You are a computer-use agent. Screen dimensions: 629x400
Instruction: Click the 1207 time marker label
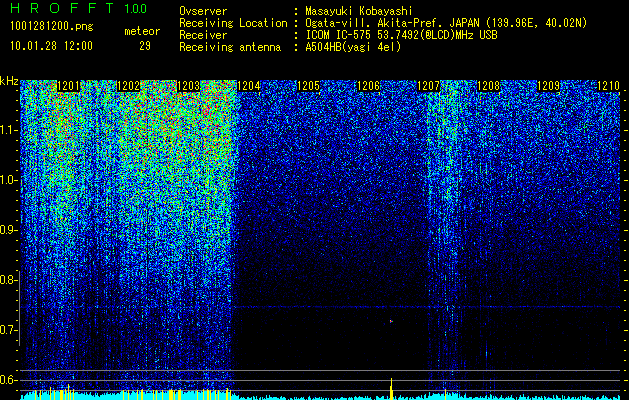428,86
